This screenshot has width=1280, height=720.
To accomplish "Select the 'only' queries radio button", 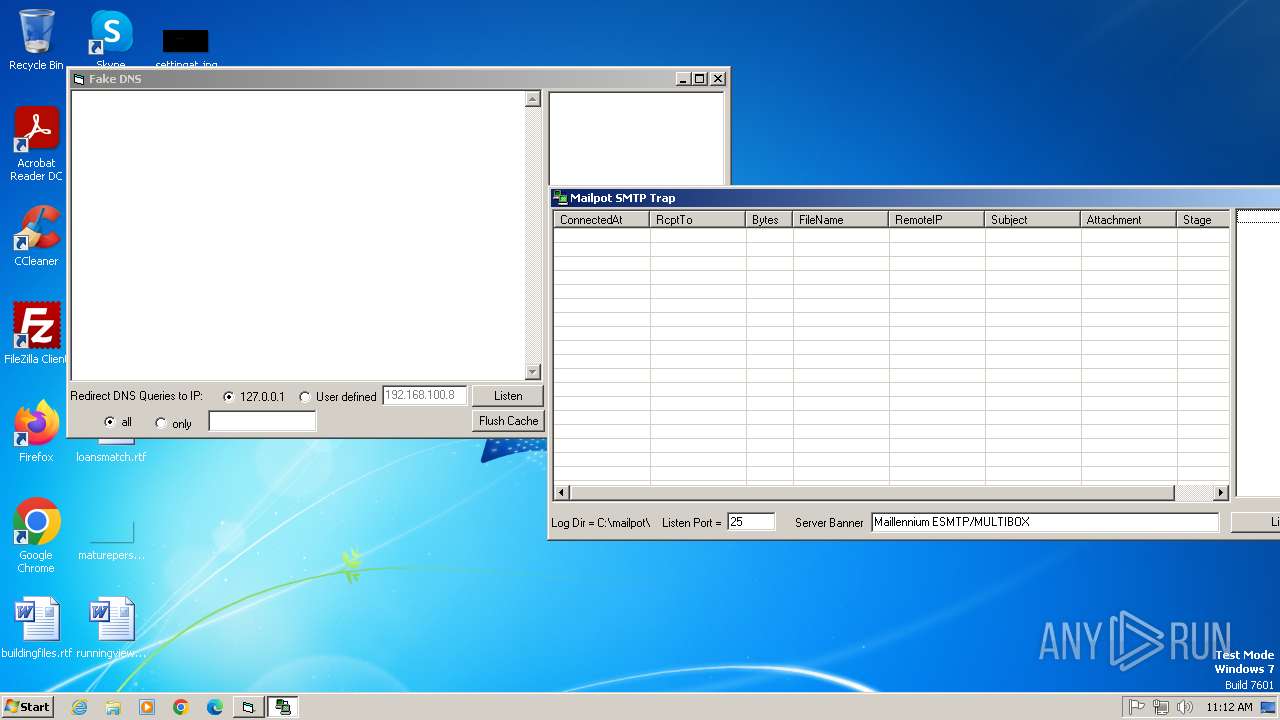I will click(x=161, y=423).
